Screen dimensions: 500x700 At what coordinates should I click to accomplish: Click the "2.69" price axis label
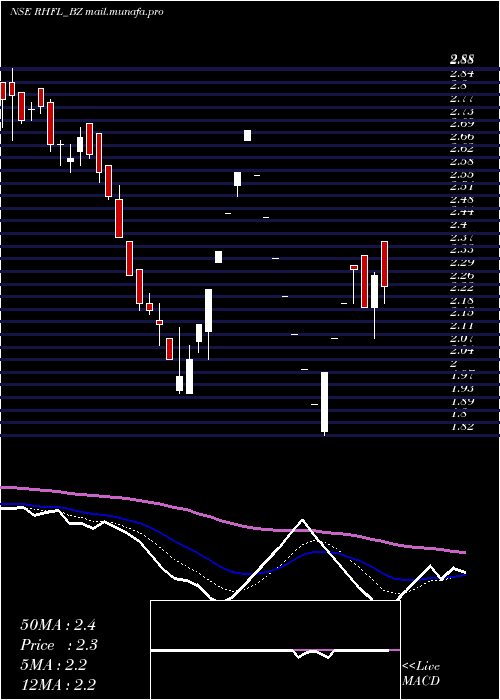point(462,124)
